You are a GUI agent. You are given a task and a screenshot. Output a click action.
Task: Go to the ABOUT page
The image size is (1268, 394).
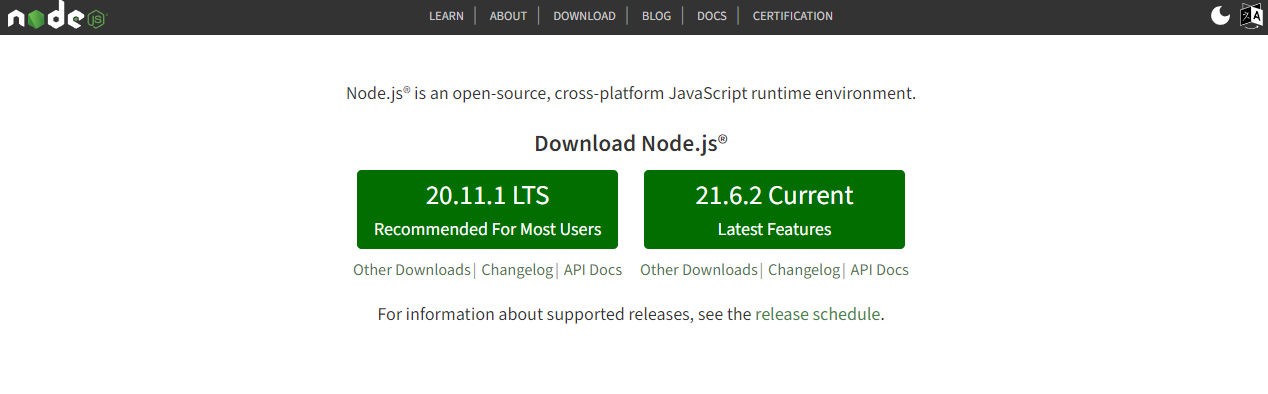tap(508, 16)
